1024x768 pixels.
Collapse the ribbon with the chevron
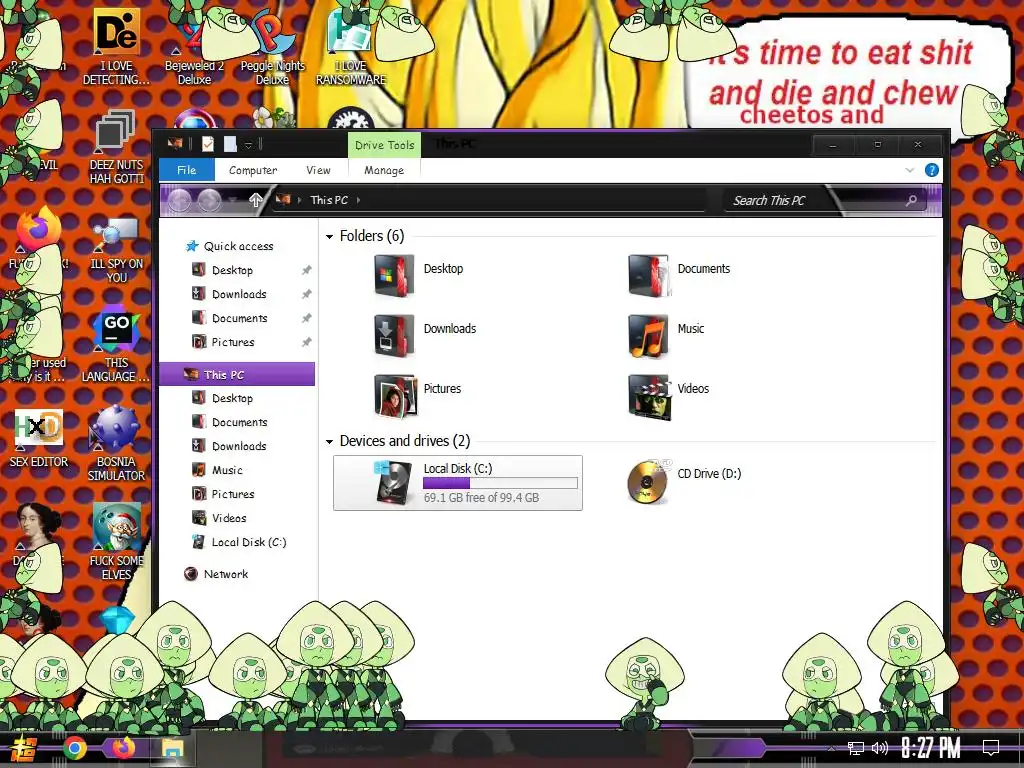(x=910, y=170)
